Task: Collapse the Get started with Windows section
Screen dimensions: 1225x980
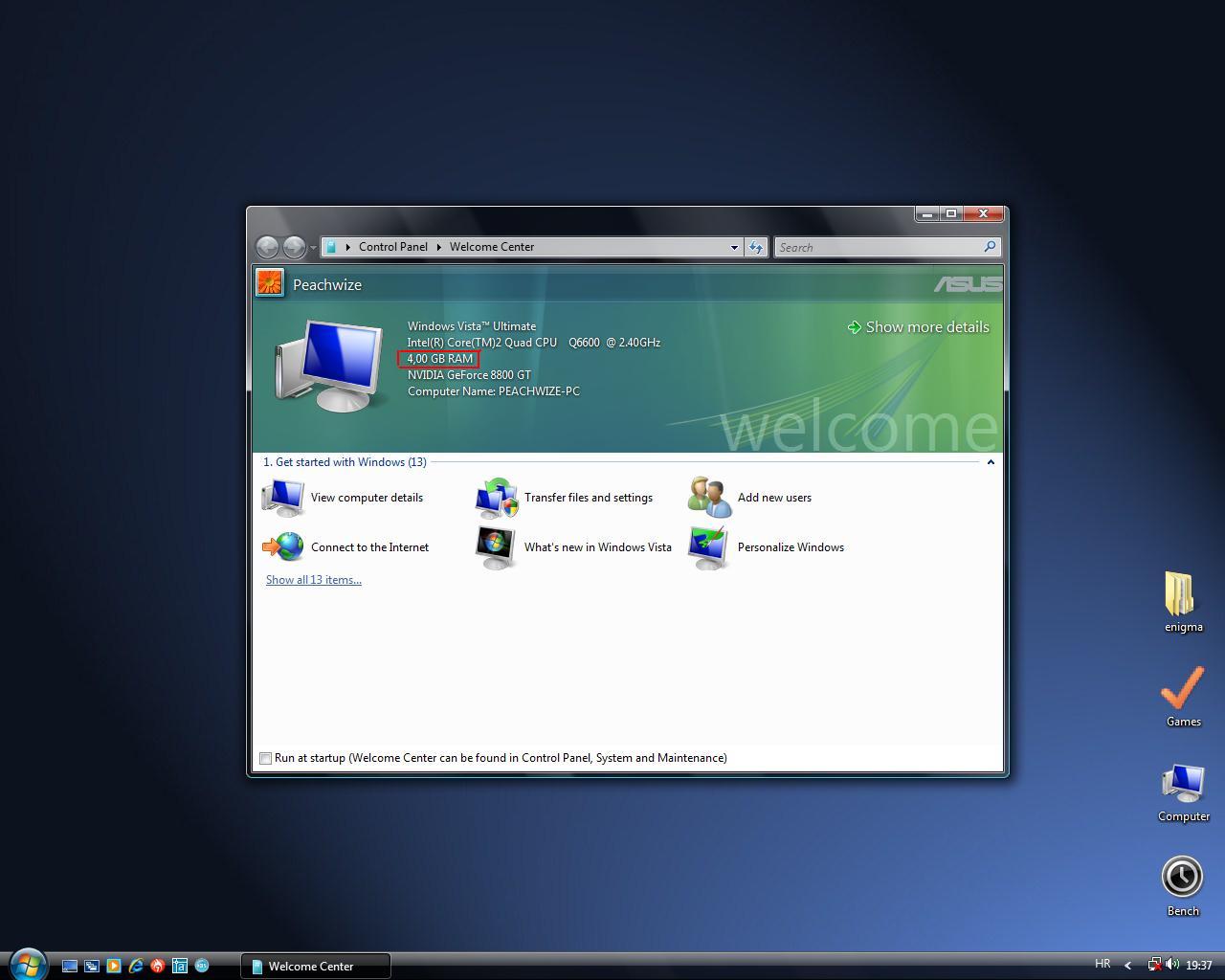Action: pyautogui.click(x=991, y=462)
